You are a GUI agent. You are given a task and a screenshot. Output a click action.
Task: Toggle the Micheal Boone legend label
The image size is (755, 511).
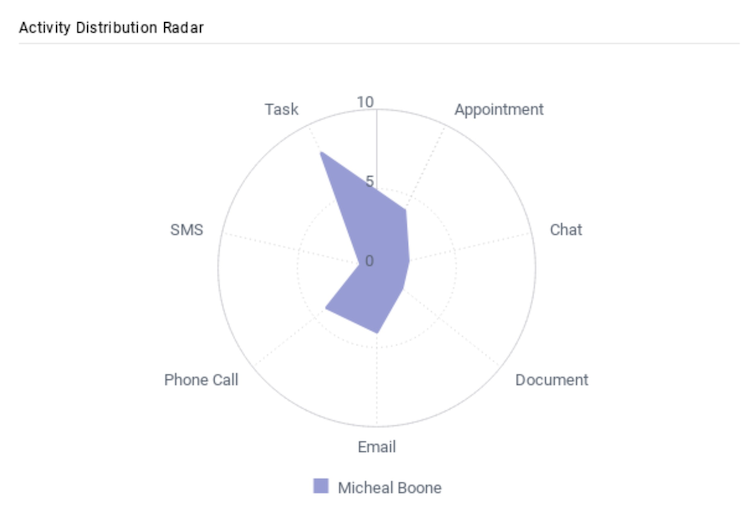point(390,487)
